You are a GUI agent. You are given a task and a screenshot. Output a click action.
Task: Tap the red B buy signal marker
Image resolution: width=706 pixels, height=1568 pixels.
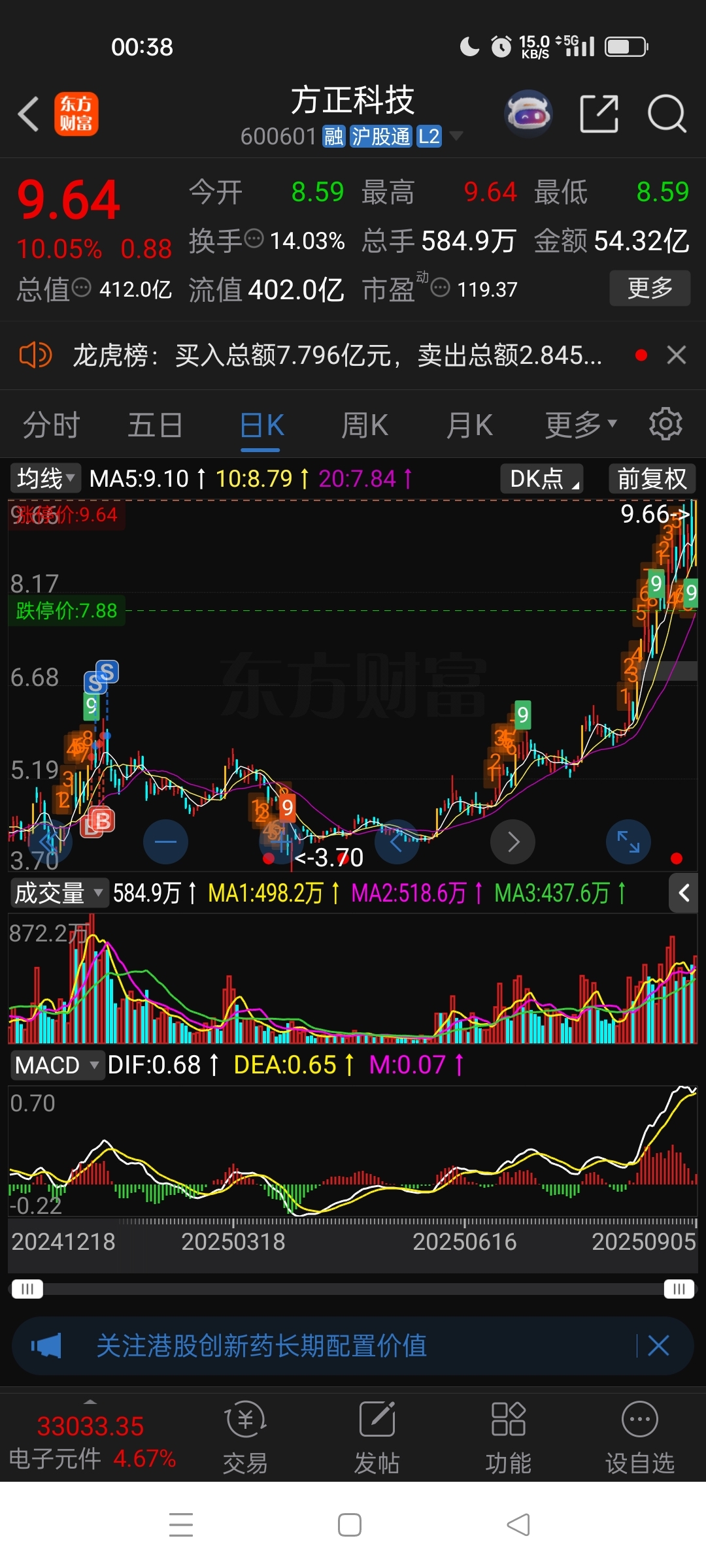(x=103, y=820)
